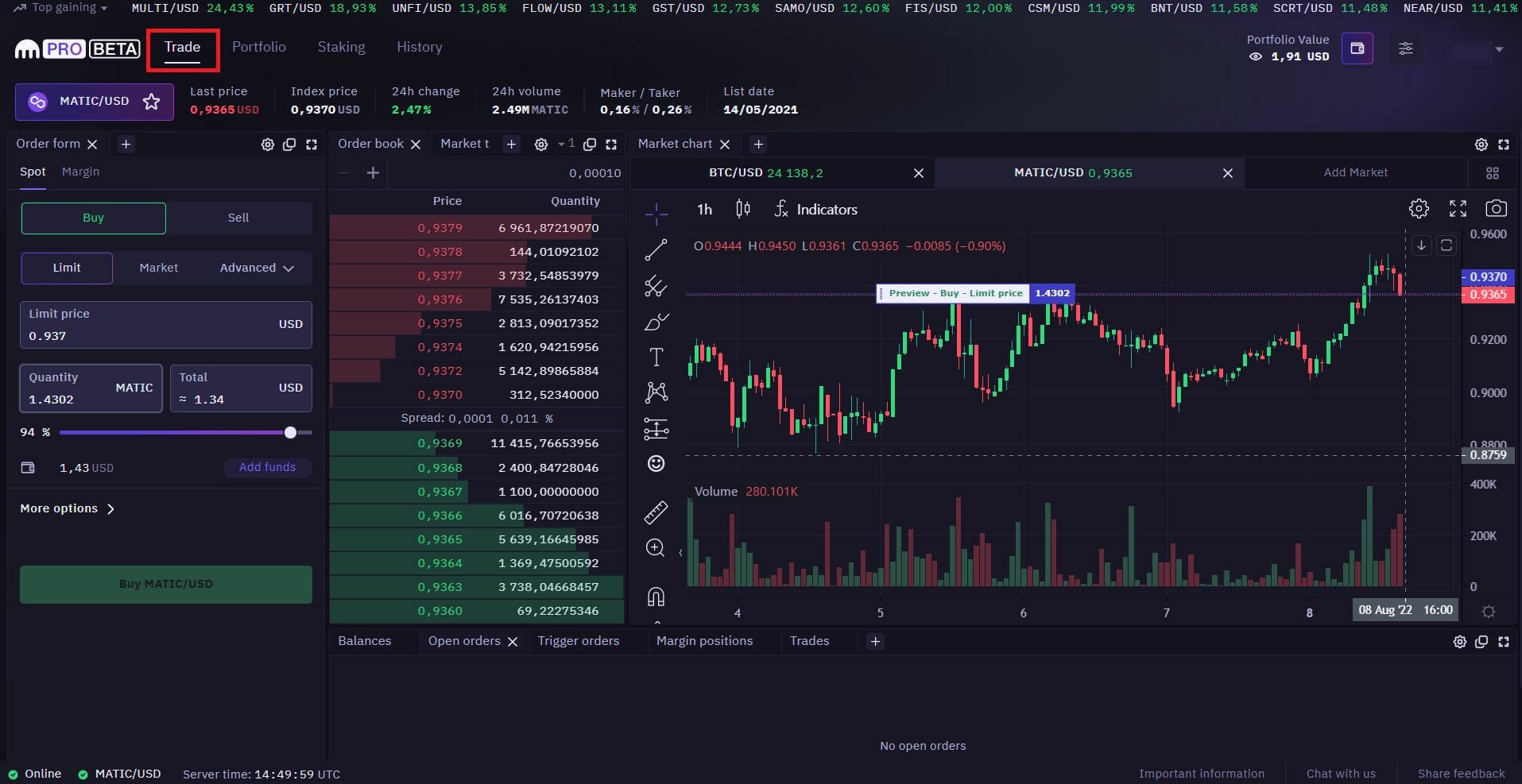Favorite MATIC/USD with the star
This screenshot has width=1522, height=784.
coord(151,102)
